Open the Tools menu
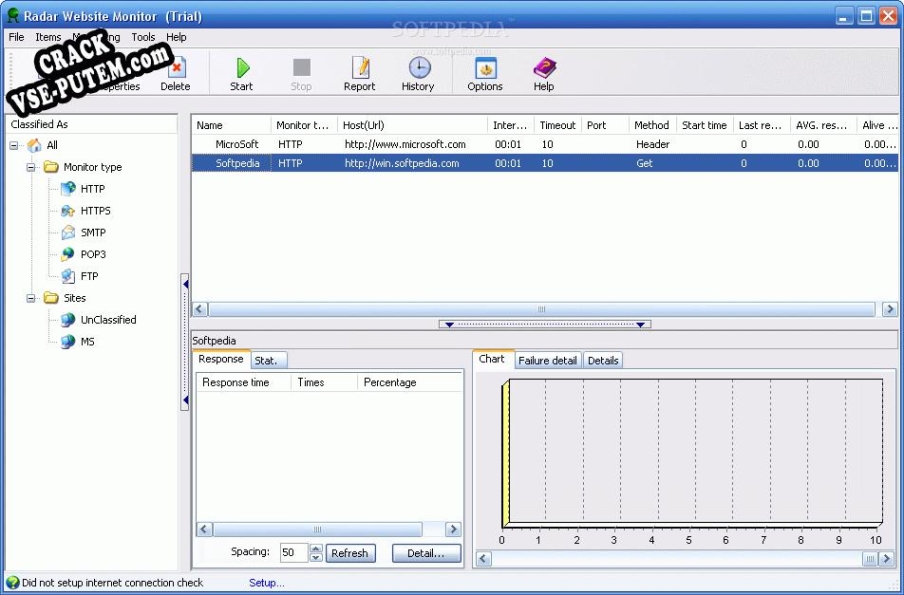This screenshot has width=904, height=595. pyautogui.click(x=143, y=37)
